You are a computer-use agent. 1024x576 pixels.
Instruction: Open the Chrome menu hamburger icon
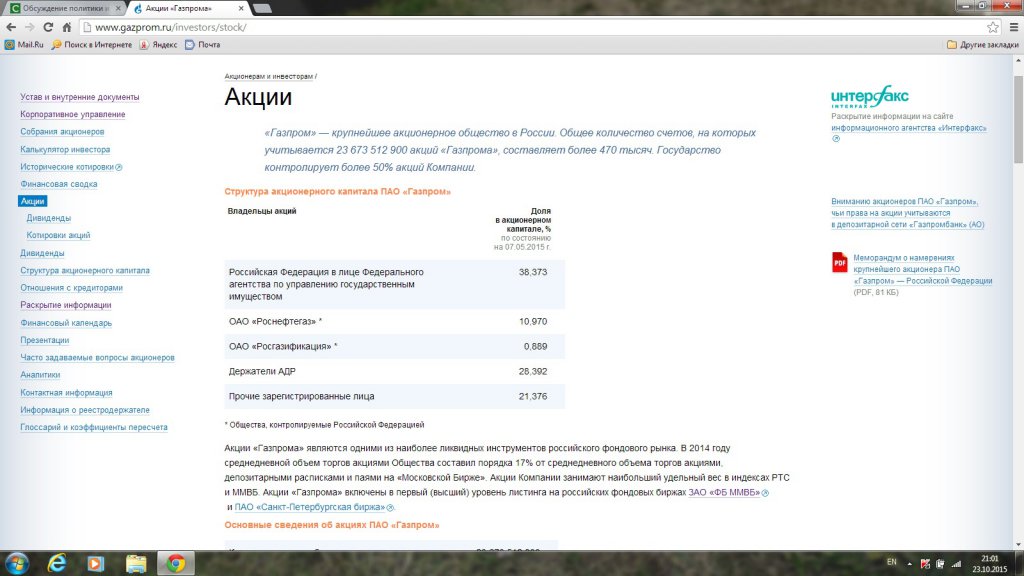coord(1014,27)
